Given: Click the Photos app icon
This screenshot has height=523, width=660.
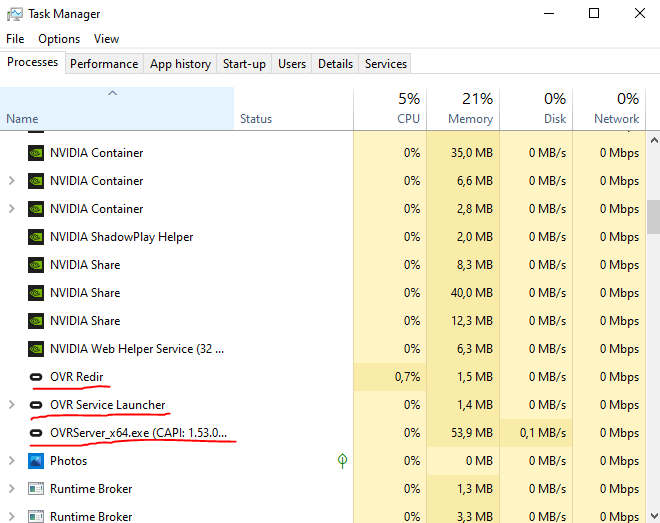Looking at the screenshot, I should point(36,461).
